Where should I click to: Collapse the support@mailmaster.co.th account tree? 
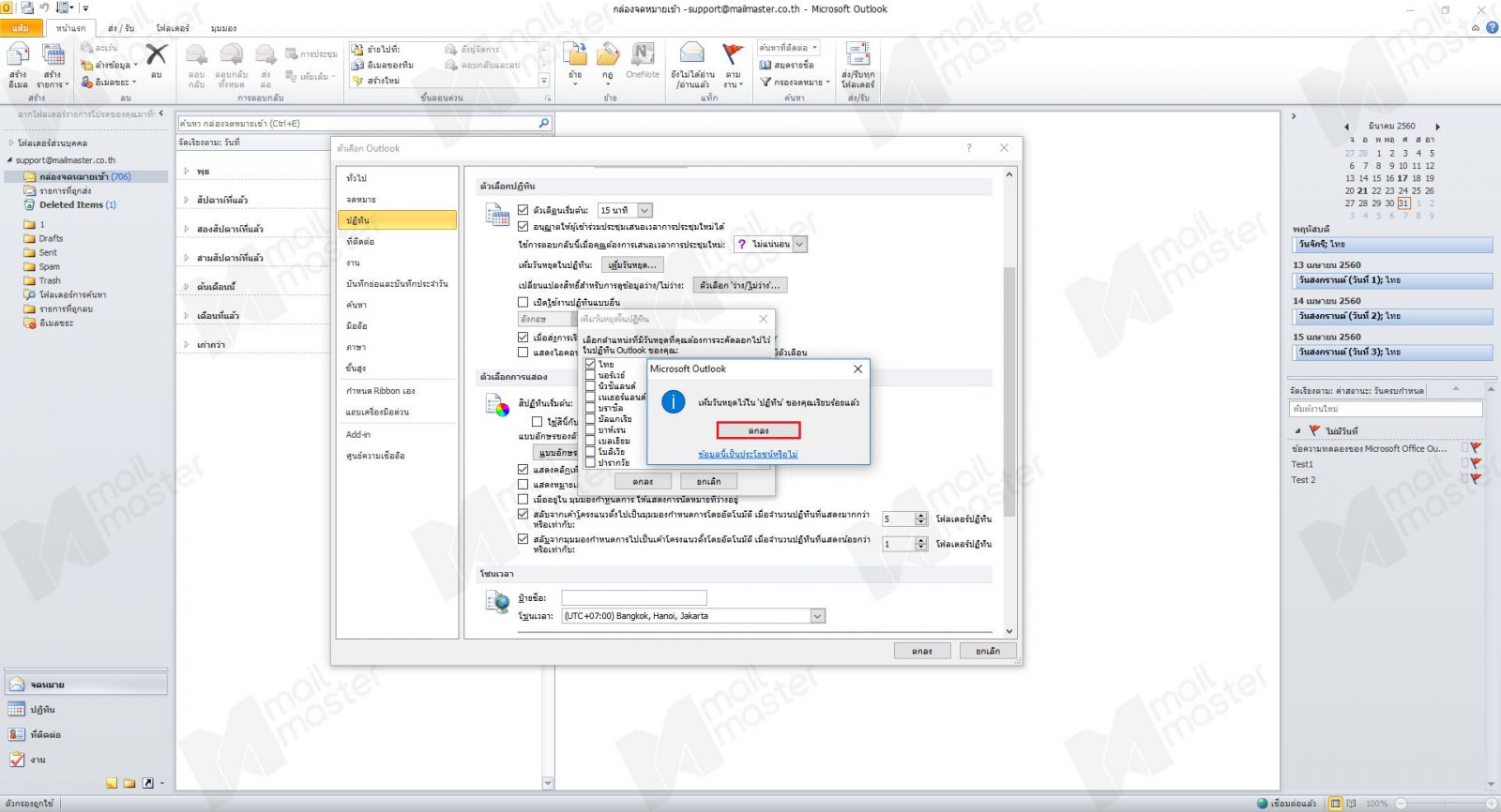click(x=9, y=160)
